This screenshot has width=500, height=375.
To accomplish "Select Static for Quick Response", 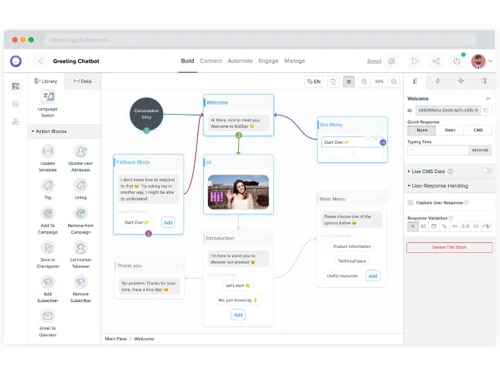I will click(450, 130).
